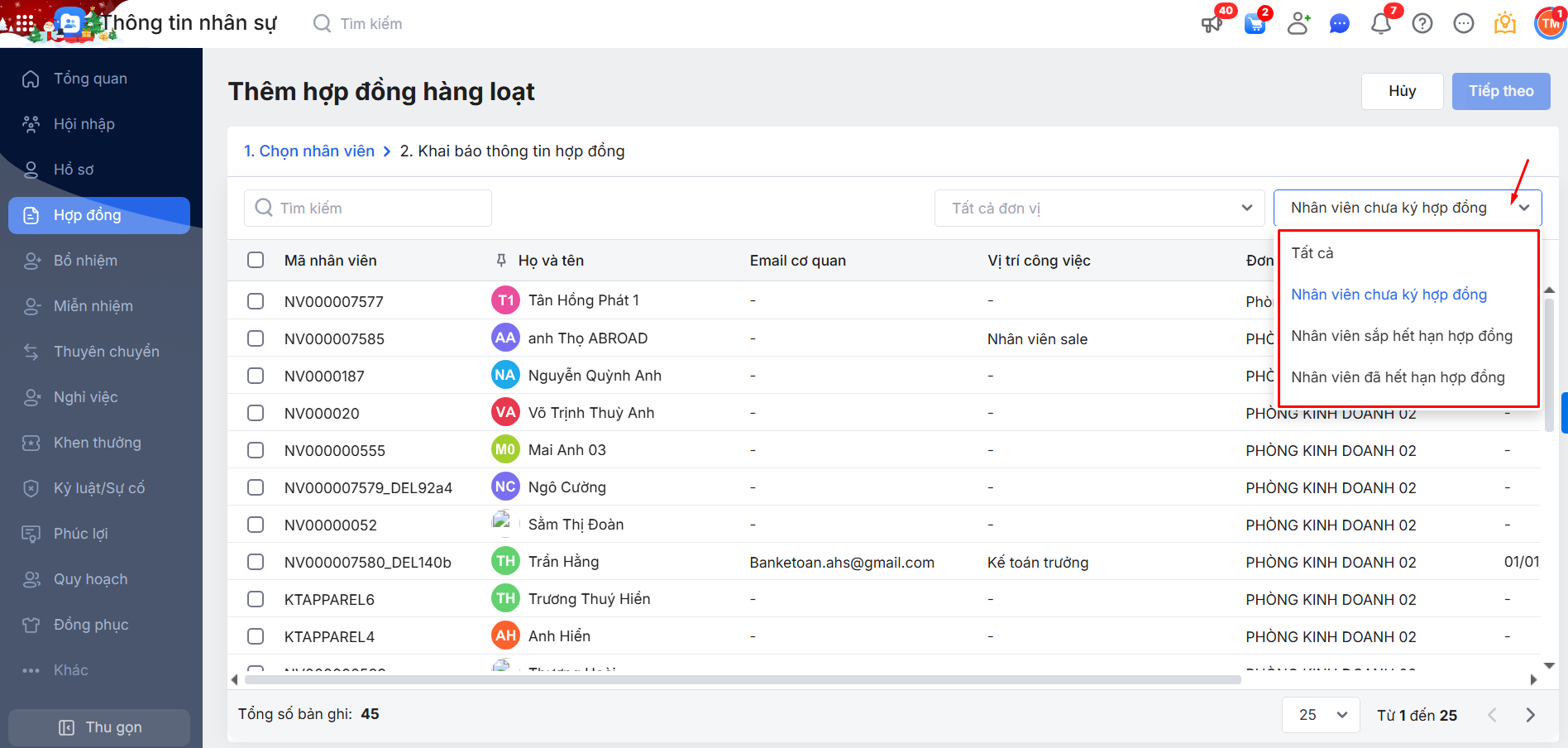Open the app grid launcher icon

pos(25,24)
